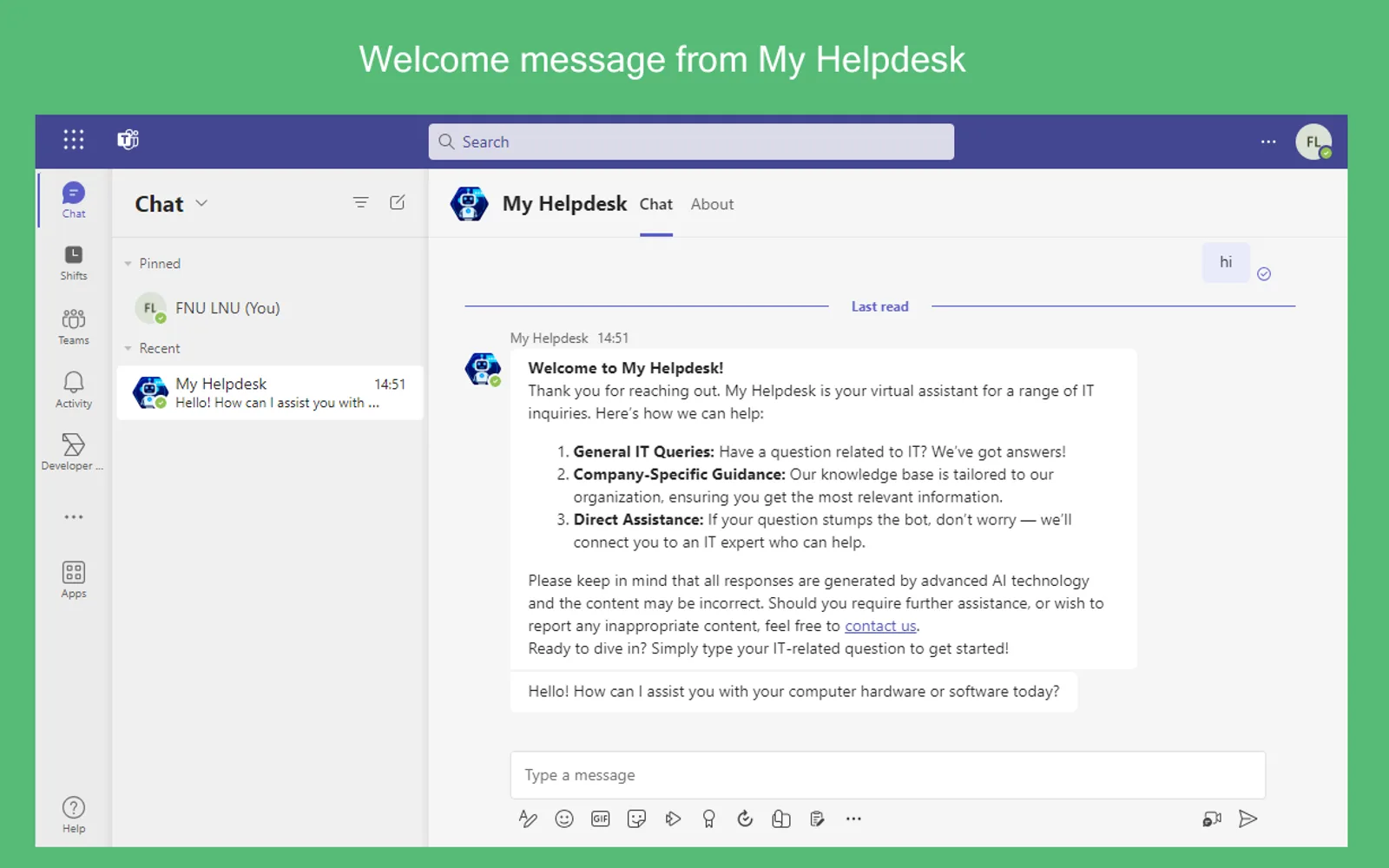1389x868 pixels.
Task: Open the Help menu
Action: pos(74,815)
